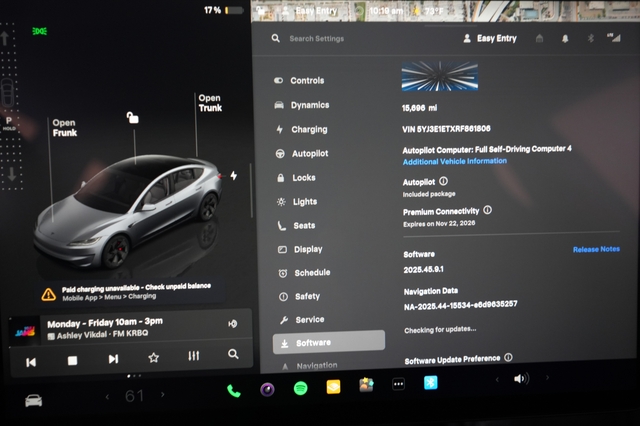
Task: Tap the radio station artwork thumbnail
Action: (25, 332)
